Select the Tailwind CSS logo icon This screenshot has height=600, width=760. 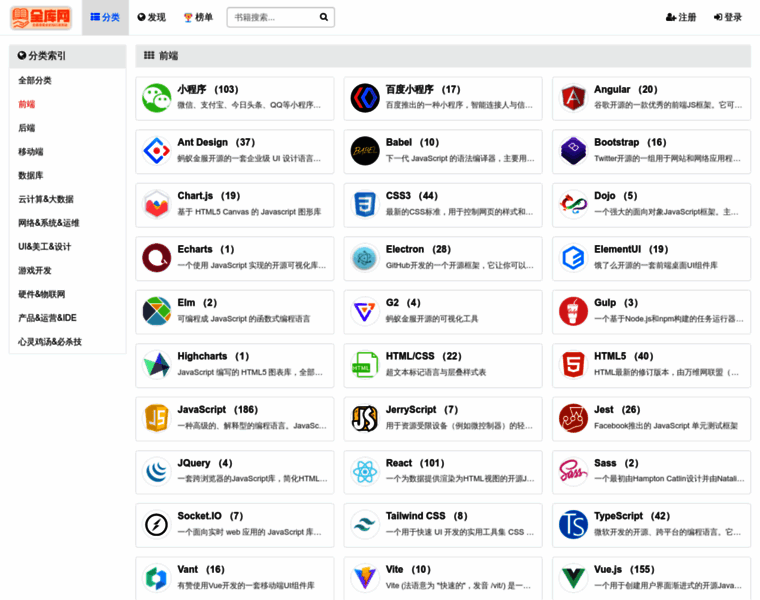(x=365, y=524)
